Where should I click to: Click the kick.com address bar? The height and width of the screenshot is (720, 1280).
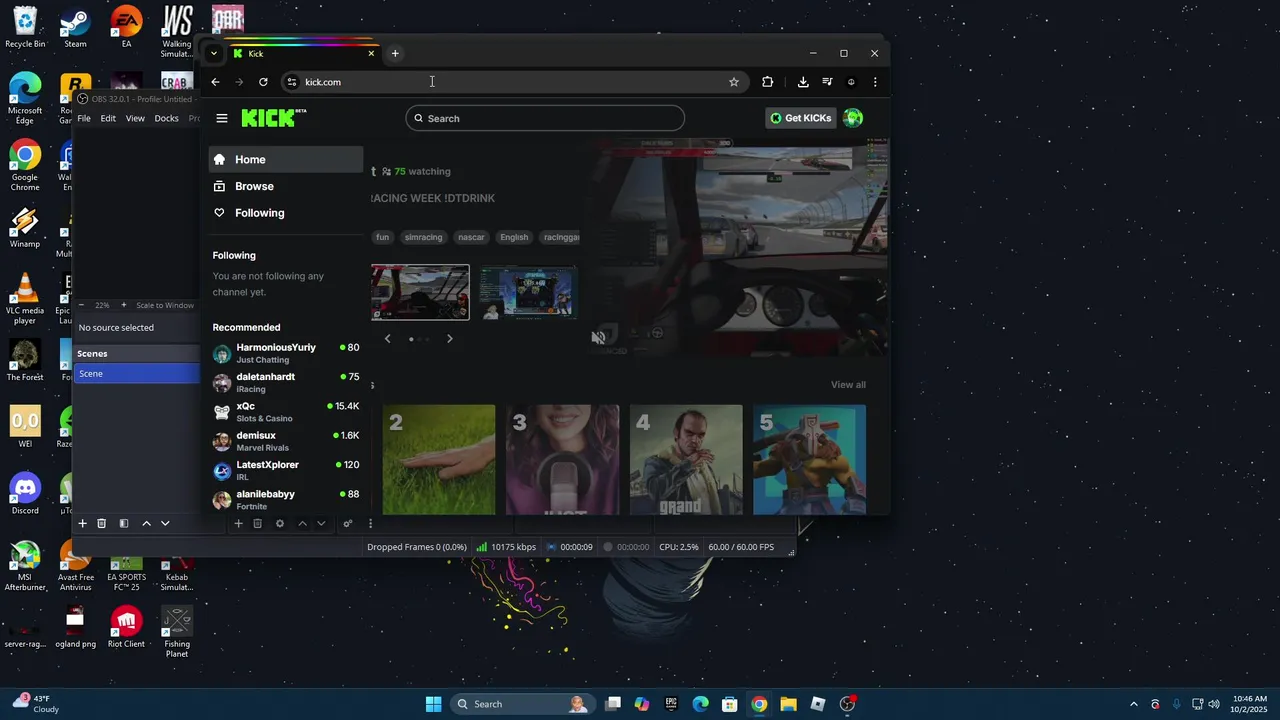click(x=513, y=82)
